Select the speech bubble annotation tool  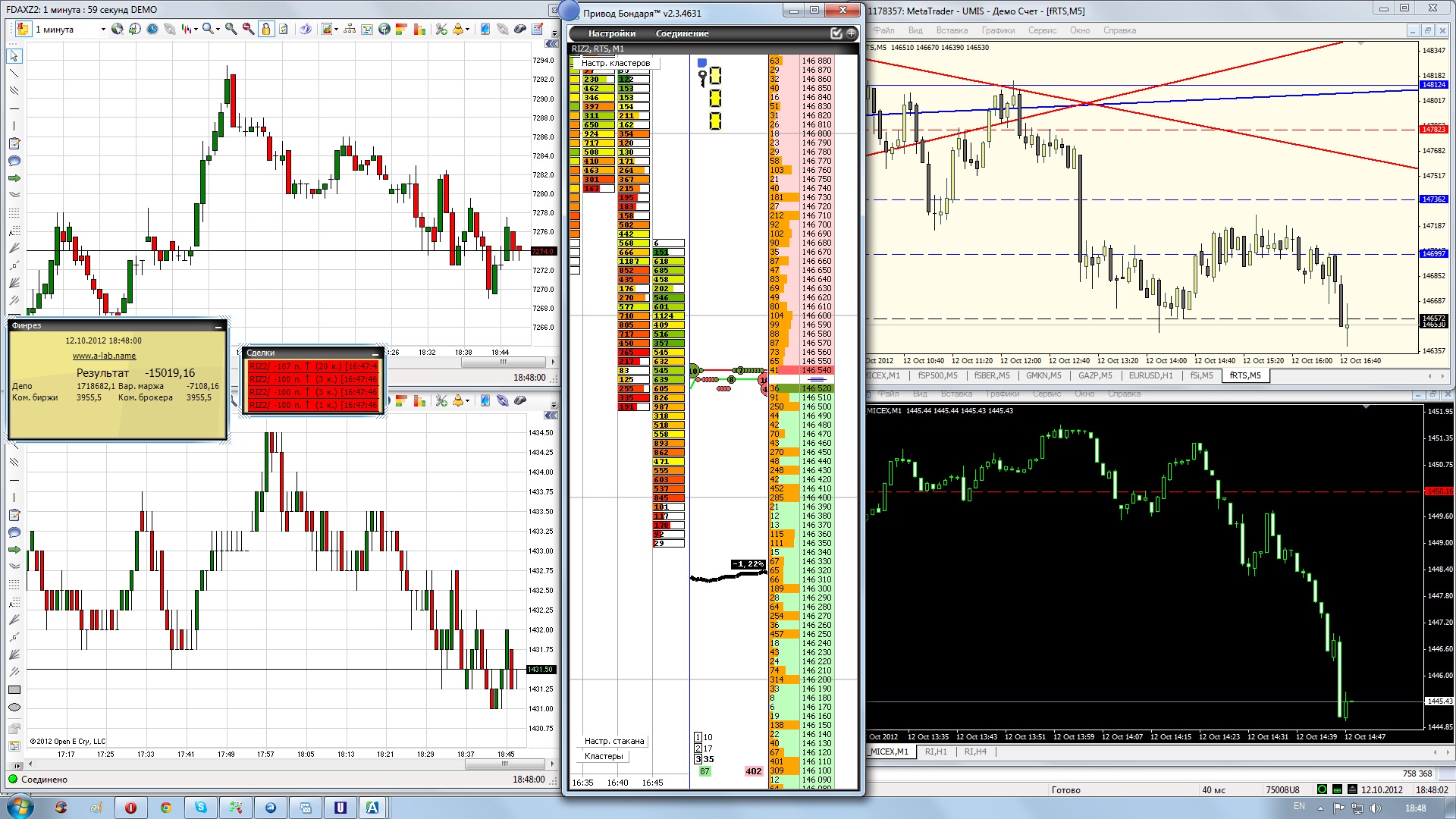click(14, 161)
